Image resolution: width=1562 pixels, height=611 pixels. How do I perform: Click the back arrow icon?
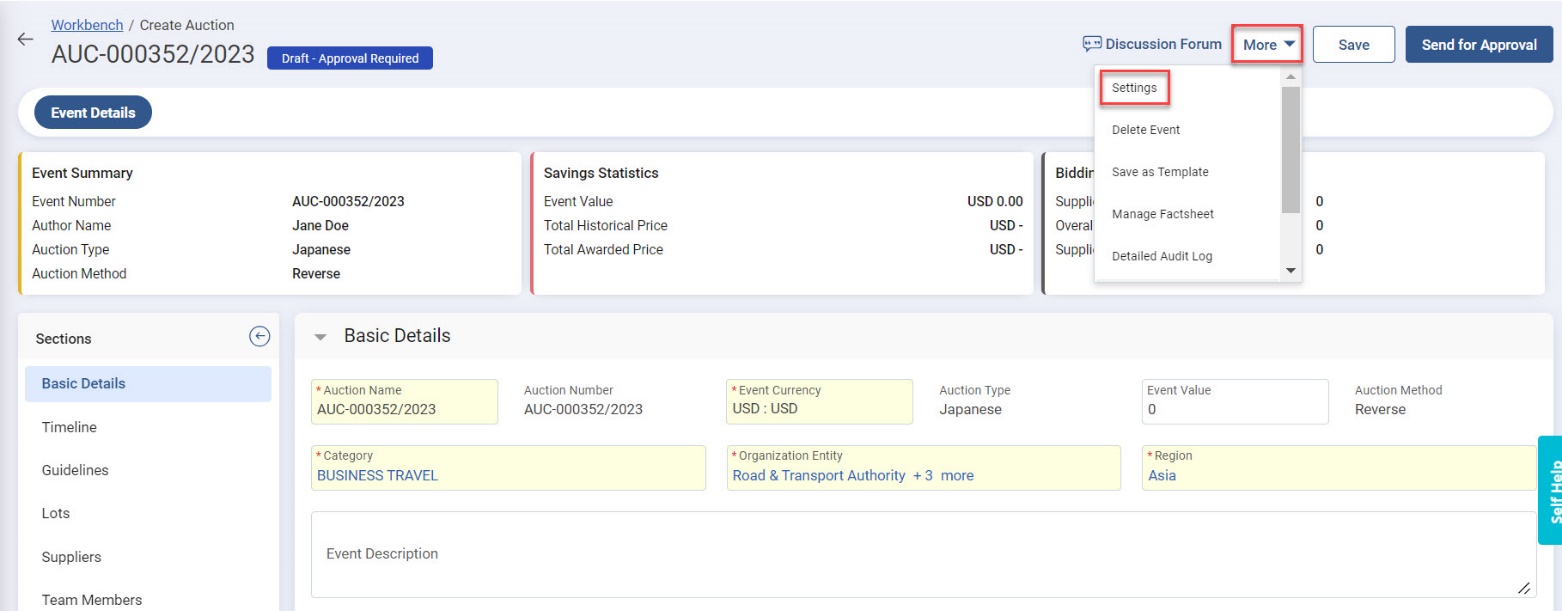[x=25, y=40]
